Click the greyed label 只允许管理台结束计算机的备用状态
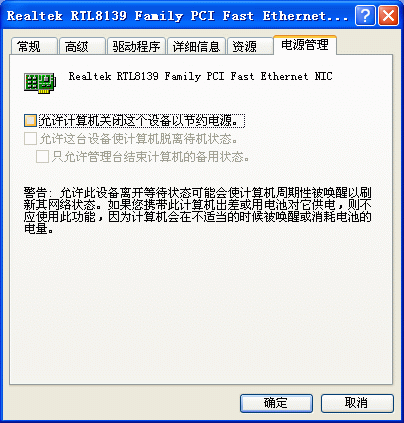404x423 pixels. [150, 156]
